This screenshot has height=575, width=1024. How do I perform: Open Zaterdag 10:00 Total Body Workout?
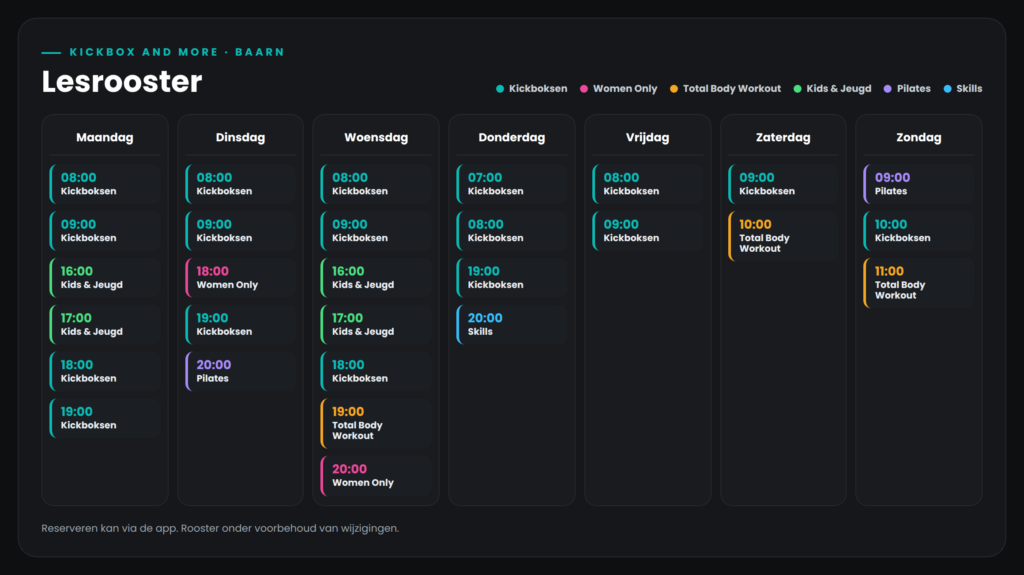pyautogui.click(x=783, y=237)
